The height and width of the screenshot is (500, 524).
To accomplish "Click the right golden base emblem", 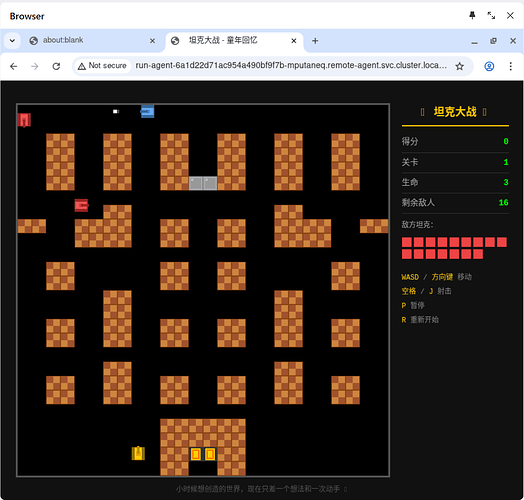I will coord(210,454).
